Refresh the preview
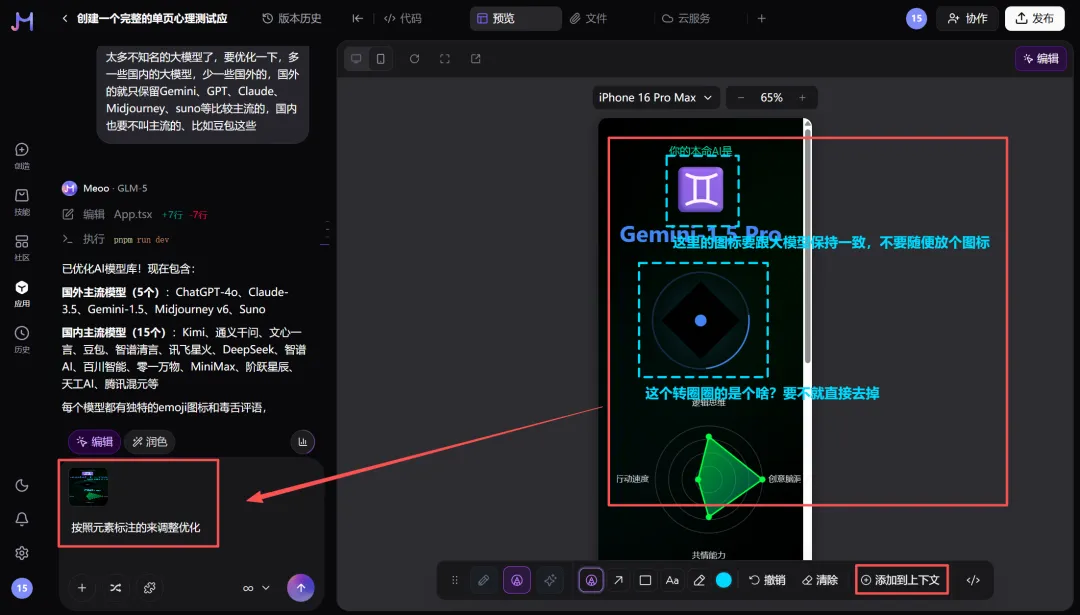Image resolution: width=1080 pixels, height=615 pixels. point(415,59)
